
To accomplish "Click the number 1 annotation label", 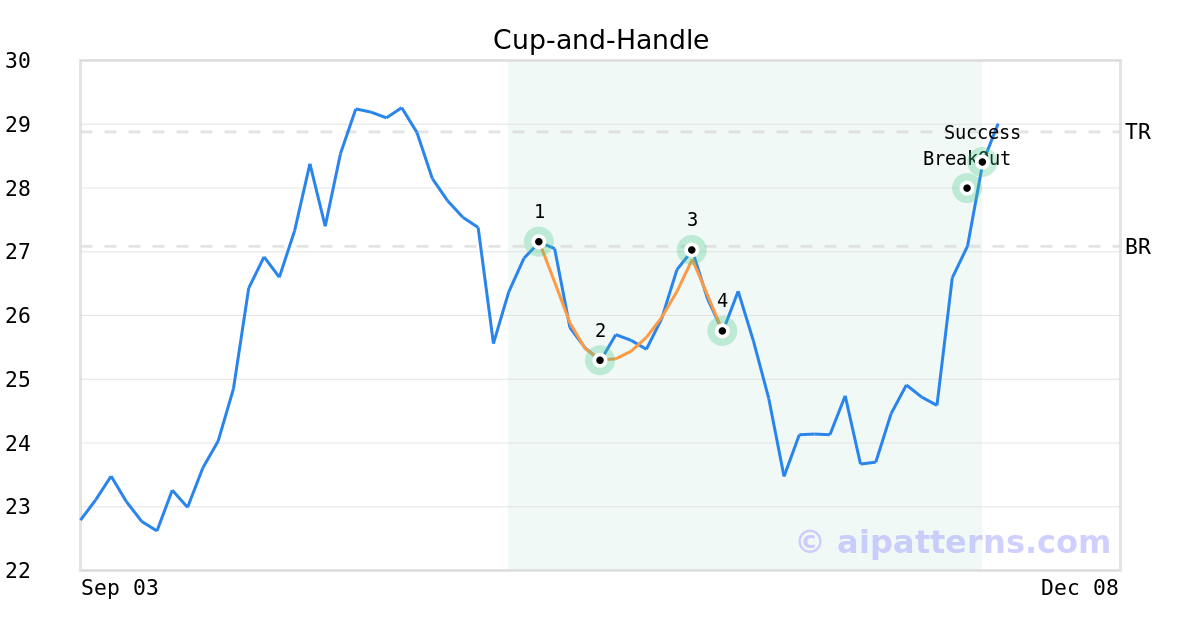I will pos(539,212).
